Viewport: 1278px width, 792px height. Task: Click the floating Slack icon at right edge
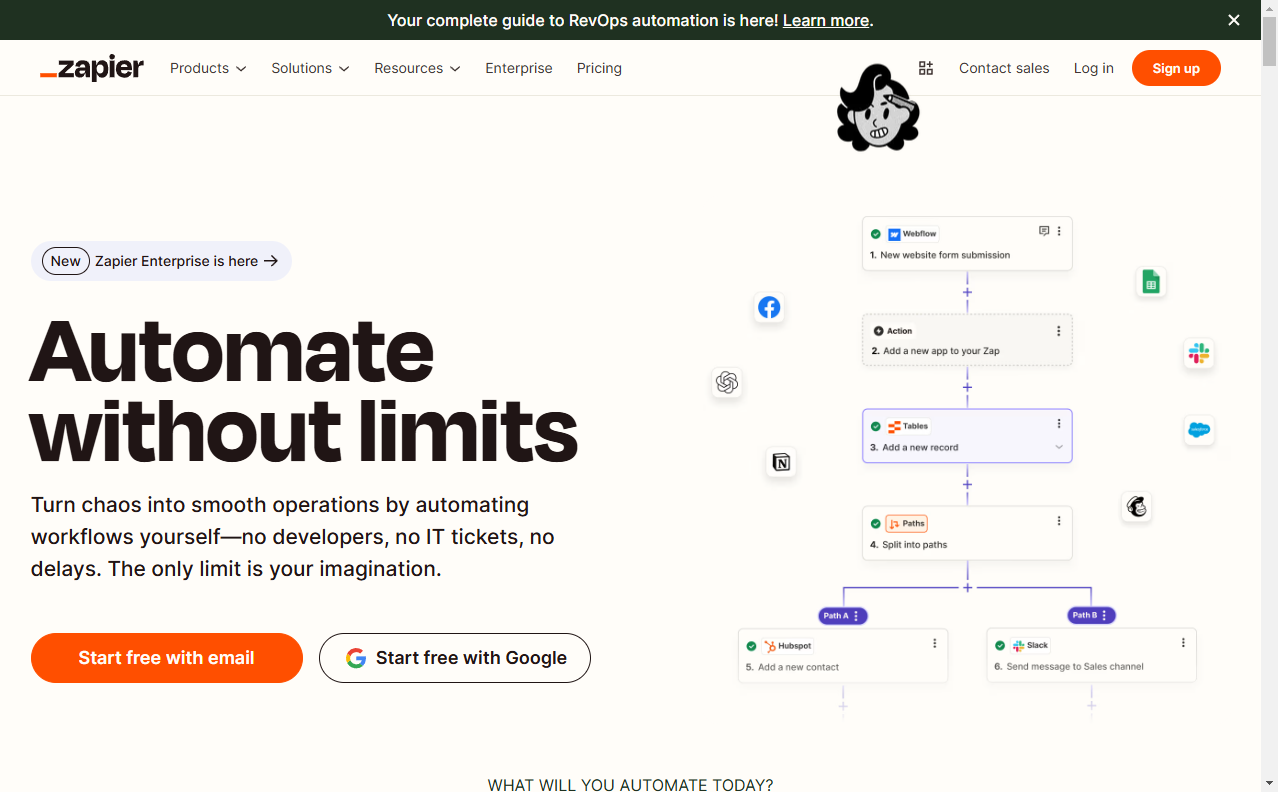click(1198, 353)
